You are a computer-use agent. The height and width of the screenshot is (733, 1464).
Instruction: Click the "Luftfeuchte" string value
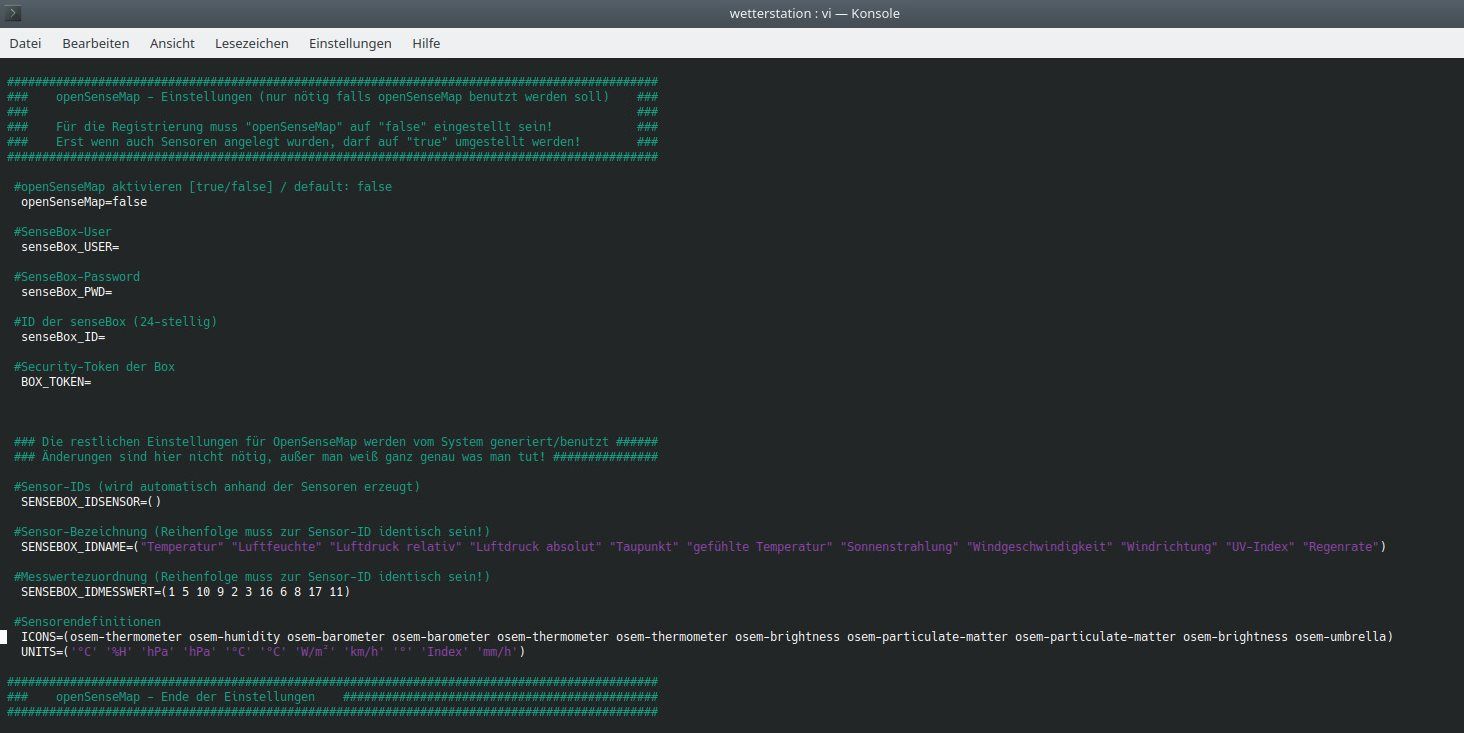pyautogui.click(x=277, y=547)
